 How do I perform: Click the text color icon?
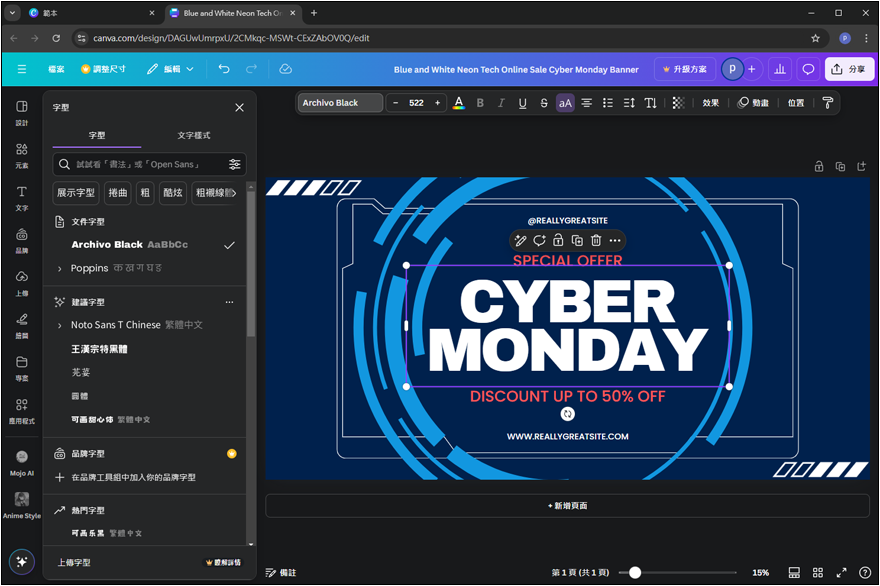pyautogui.click(x=459, y=103)
